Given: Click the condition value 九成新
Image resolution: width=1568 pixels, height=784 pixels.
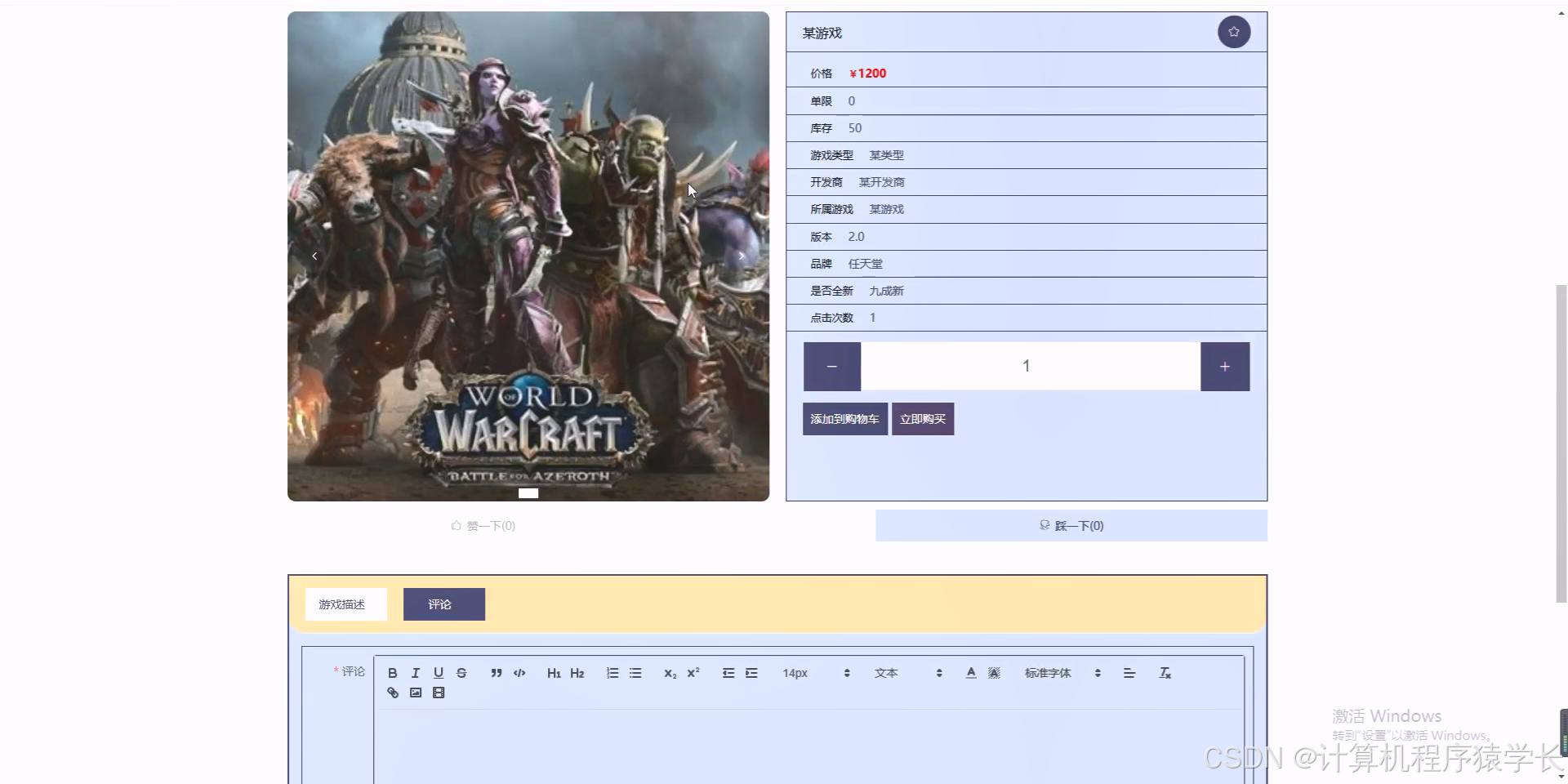Looking at the screenshot, I should point(886,291).
